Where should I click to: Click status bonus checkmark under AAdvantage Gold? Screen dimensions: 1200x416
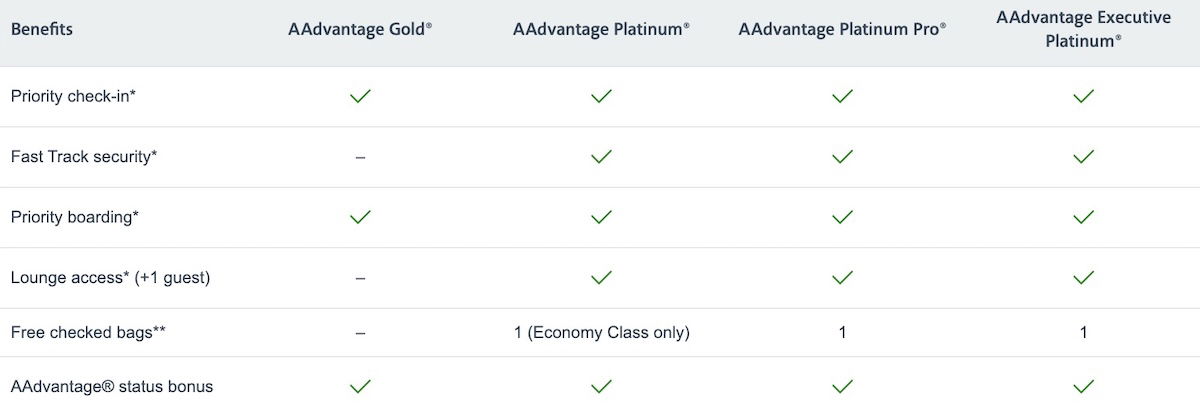tap(360, 386)
